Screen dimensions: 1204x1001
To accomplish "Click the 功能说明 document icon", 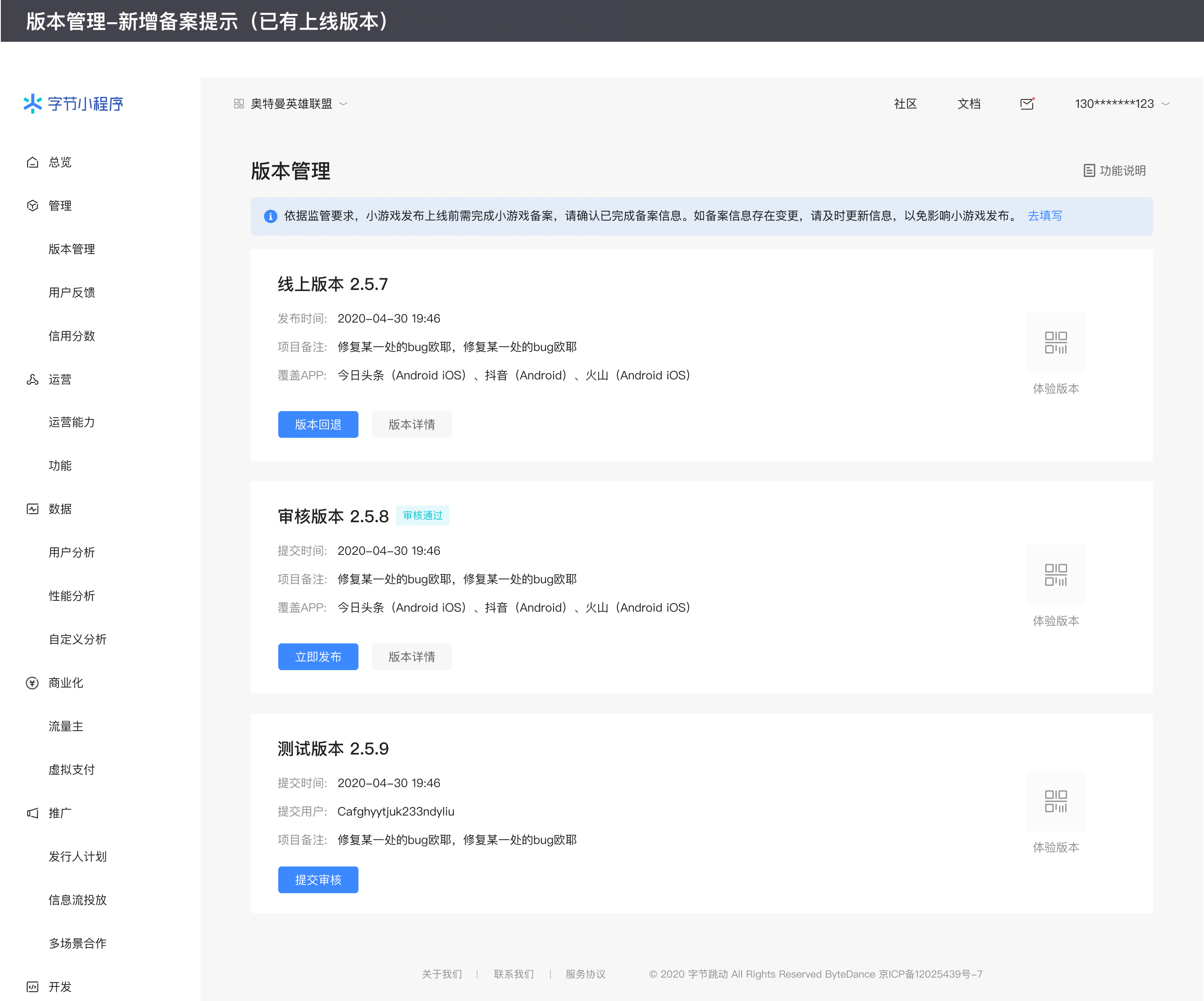I will pos(1089,171).
